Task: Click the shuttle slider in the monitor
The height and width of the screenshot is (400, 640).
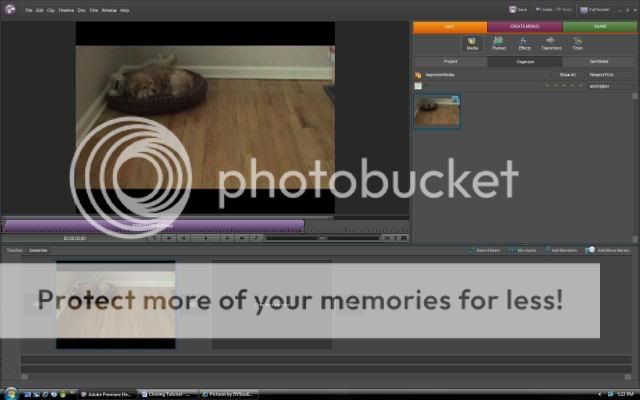Action: tap(322, 238)
